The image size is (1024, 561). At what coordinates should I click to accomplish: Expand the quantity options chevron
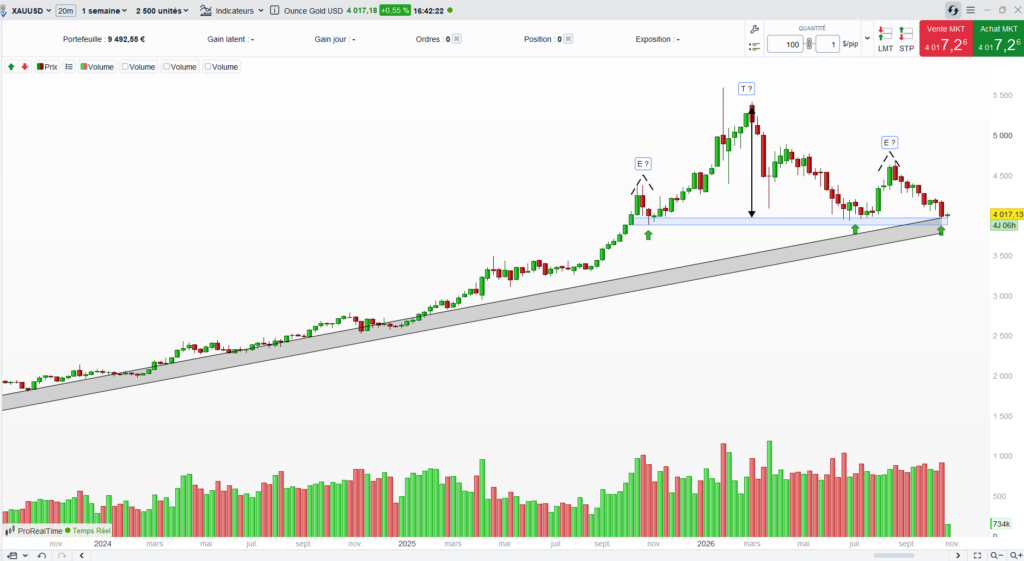point(867,38)
